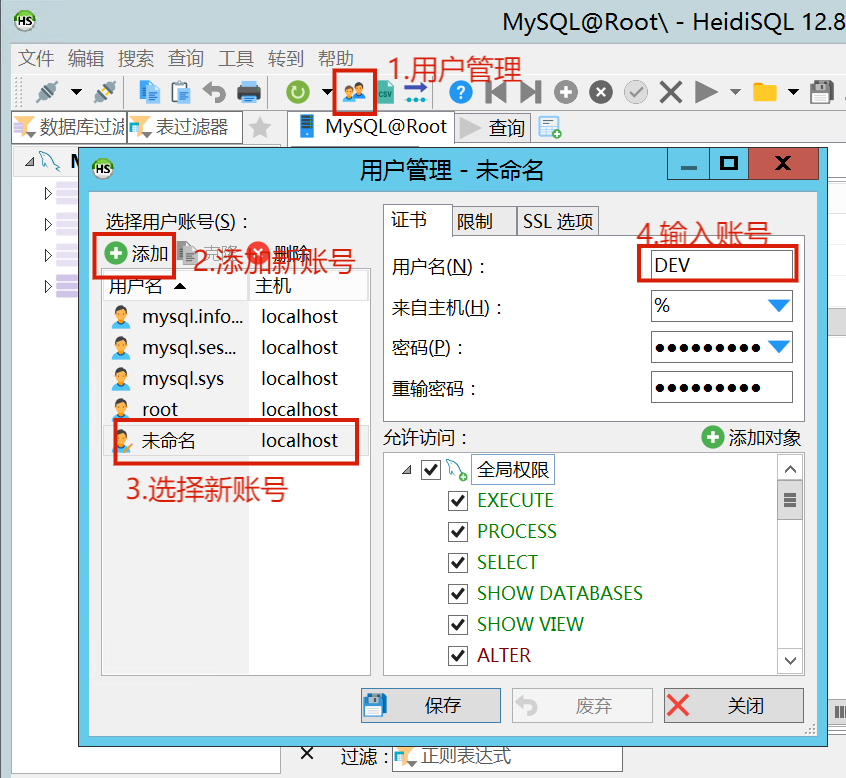Screen dimensions: 846x778
Task: Collapse the root session tree node
Action: (x=30, y=161)
